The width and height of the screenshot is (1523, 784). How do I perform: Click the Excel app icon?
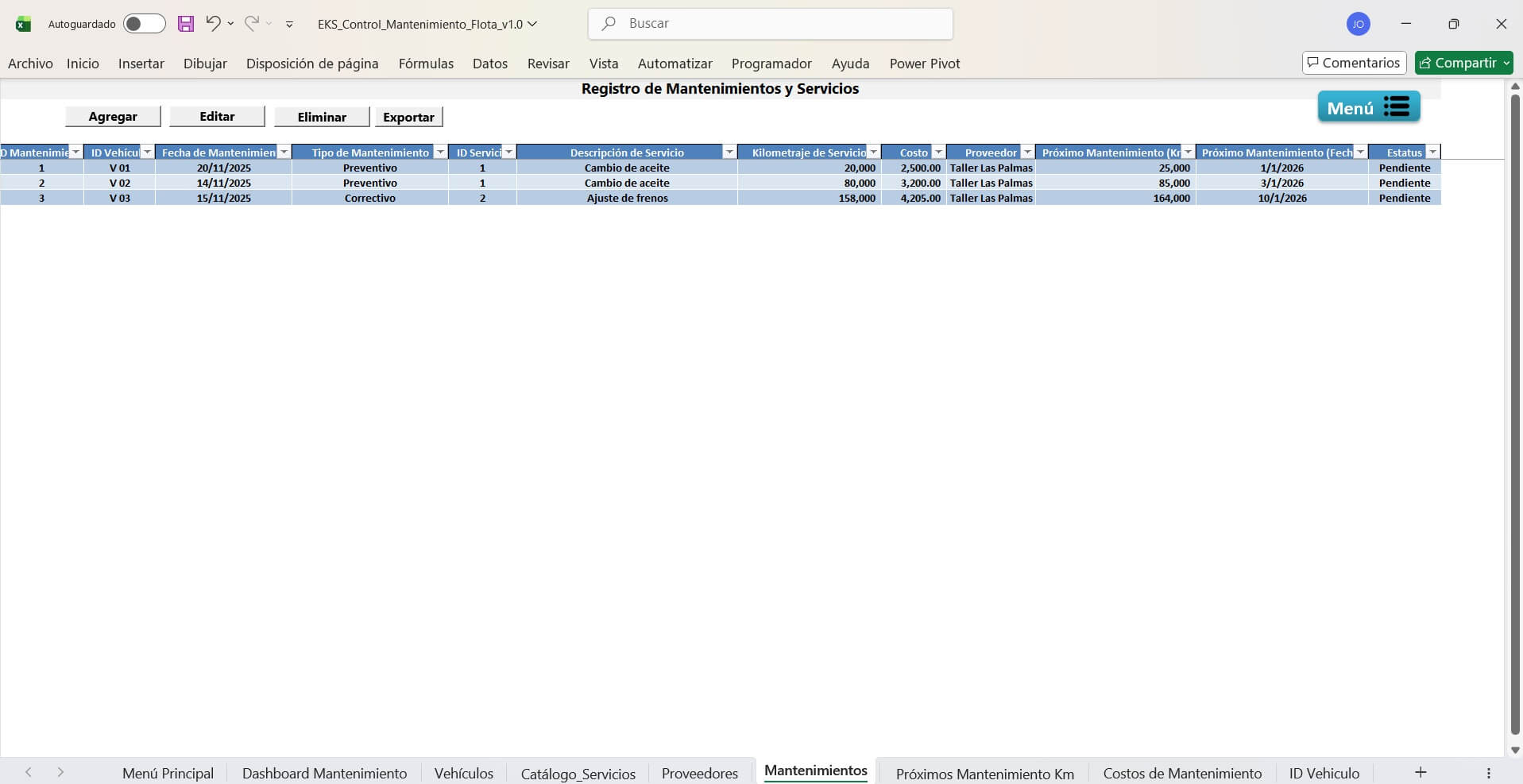[23, 25]
